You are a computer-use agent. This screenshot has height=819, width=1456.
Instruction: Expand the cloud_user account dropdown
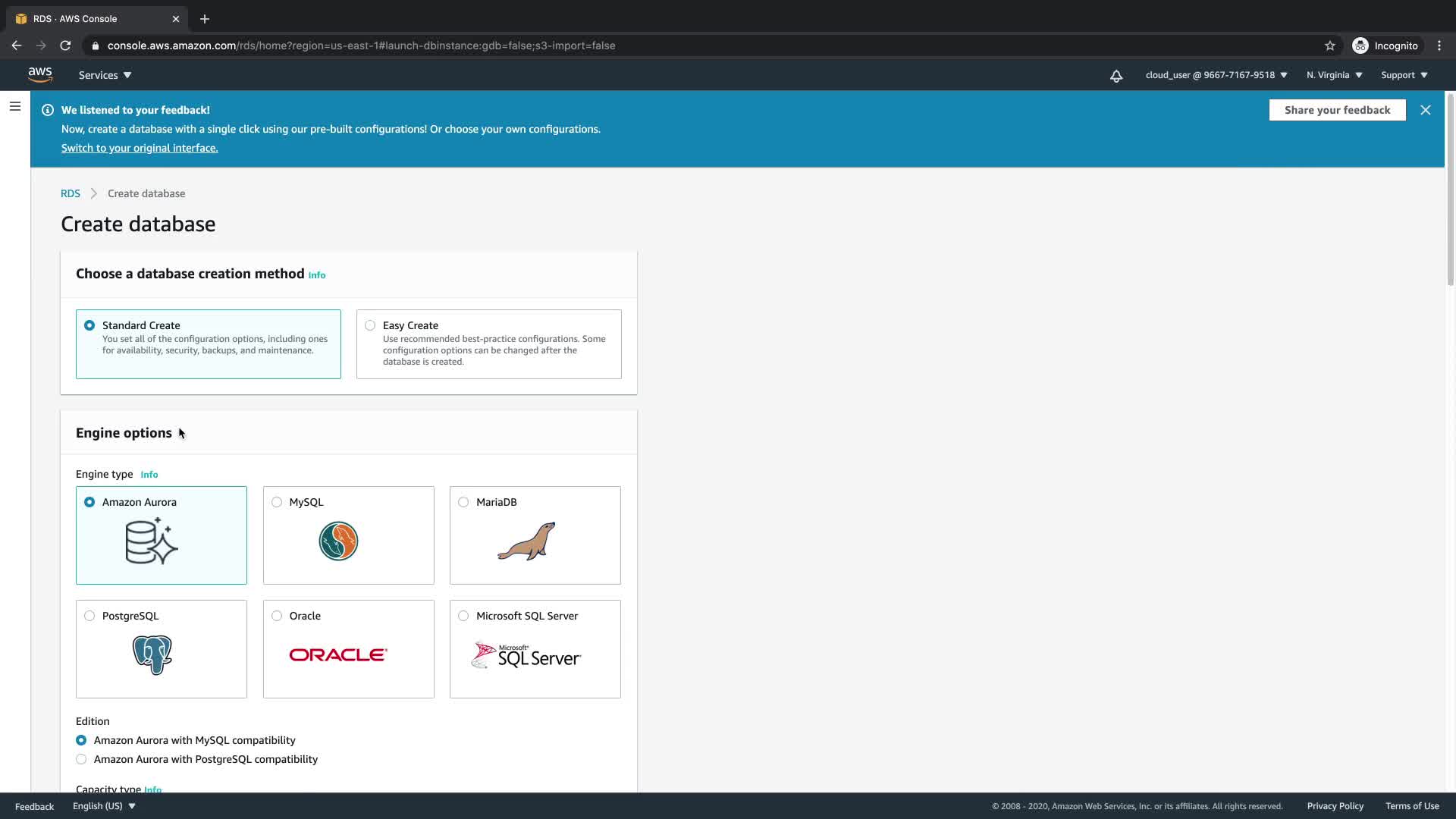coord(1216,75)
